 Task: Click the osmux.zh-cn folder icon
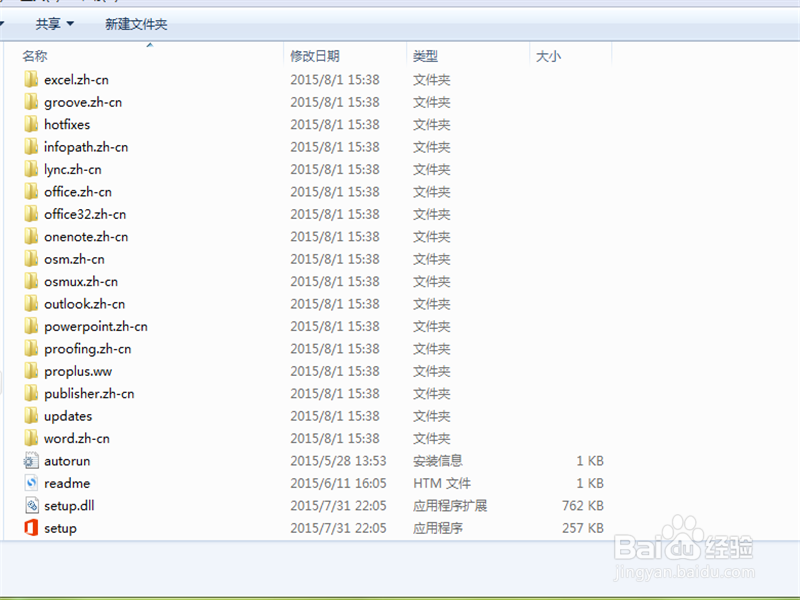point(31,281)
